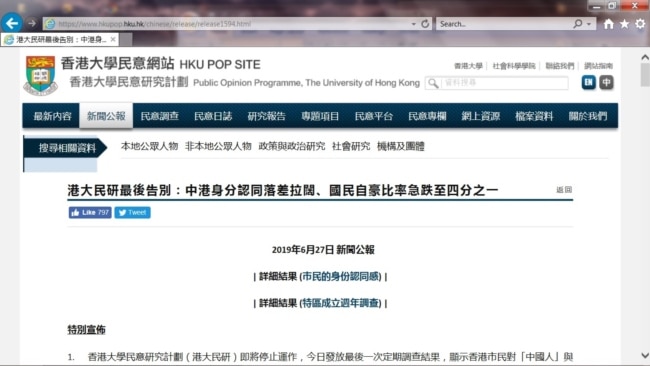Open 最新內容 menu item
650x366 pixels.
point(52,116)
